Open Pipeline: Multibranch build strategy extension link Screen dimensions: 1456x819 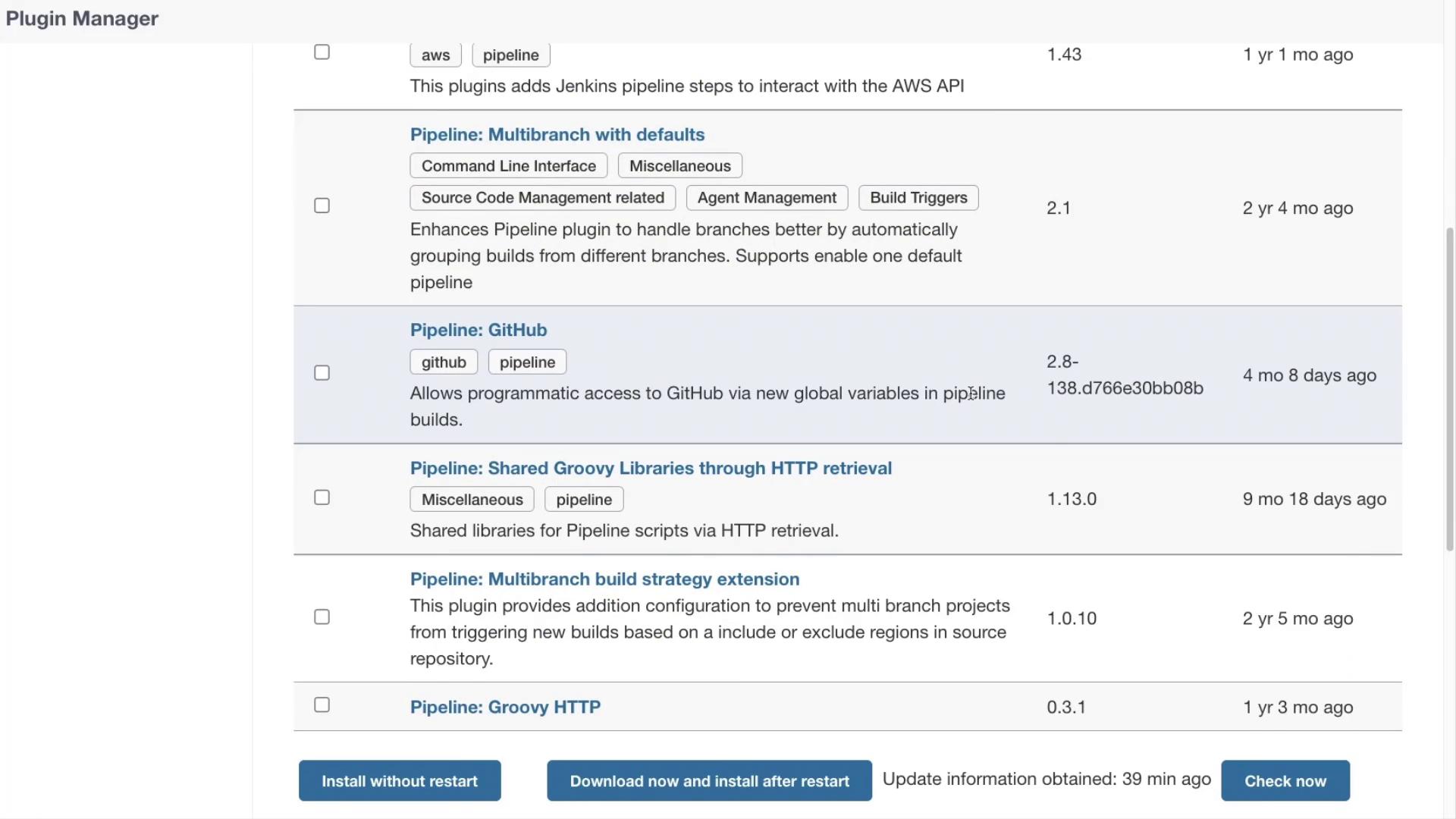[x=604, y=579]
